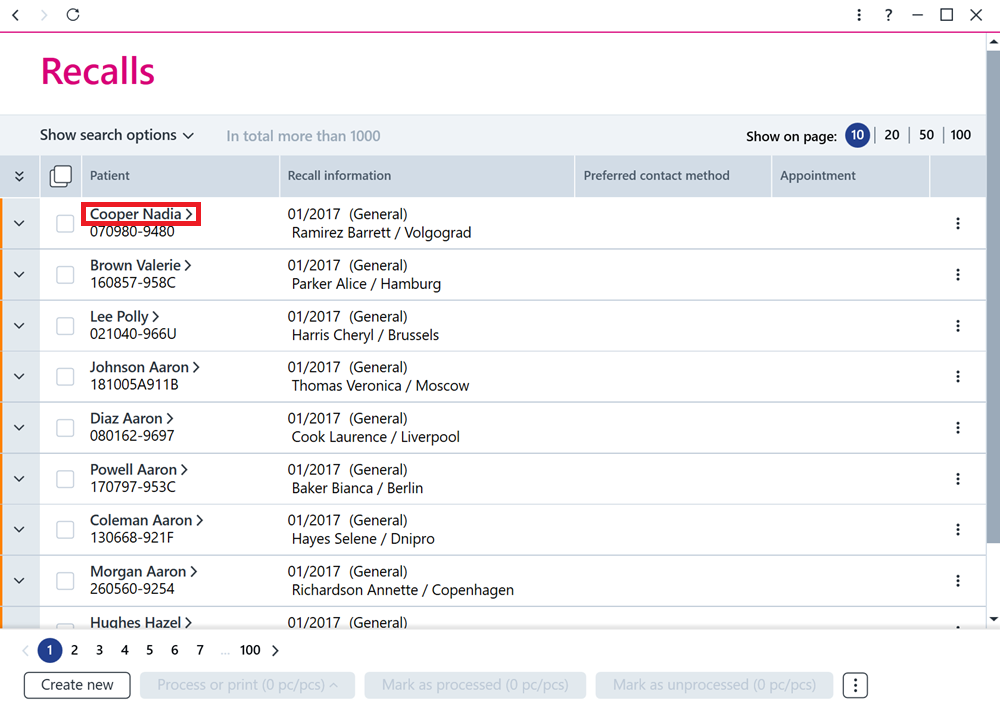The height and width of the screenshot is (707, 1000).
Task: Go to next page with pagination arrow
Action: click(276, 650)
